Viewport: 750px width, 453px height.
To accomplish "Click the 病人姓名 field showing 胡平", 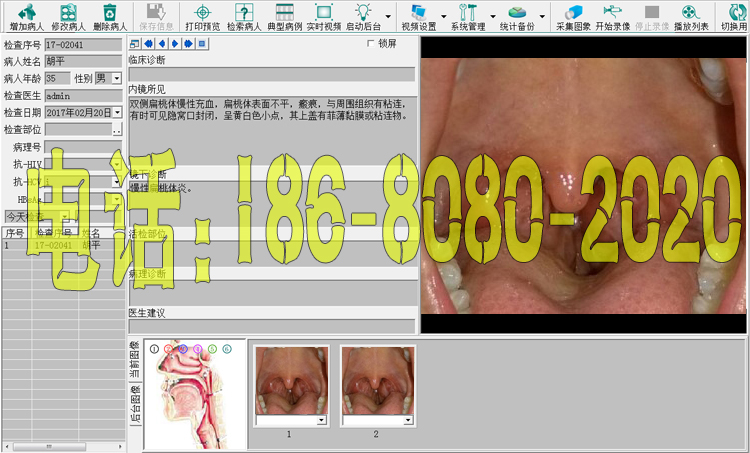I will pos(83,61).
